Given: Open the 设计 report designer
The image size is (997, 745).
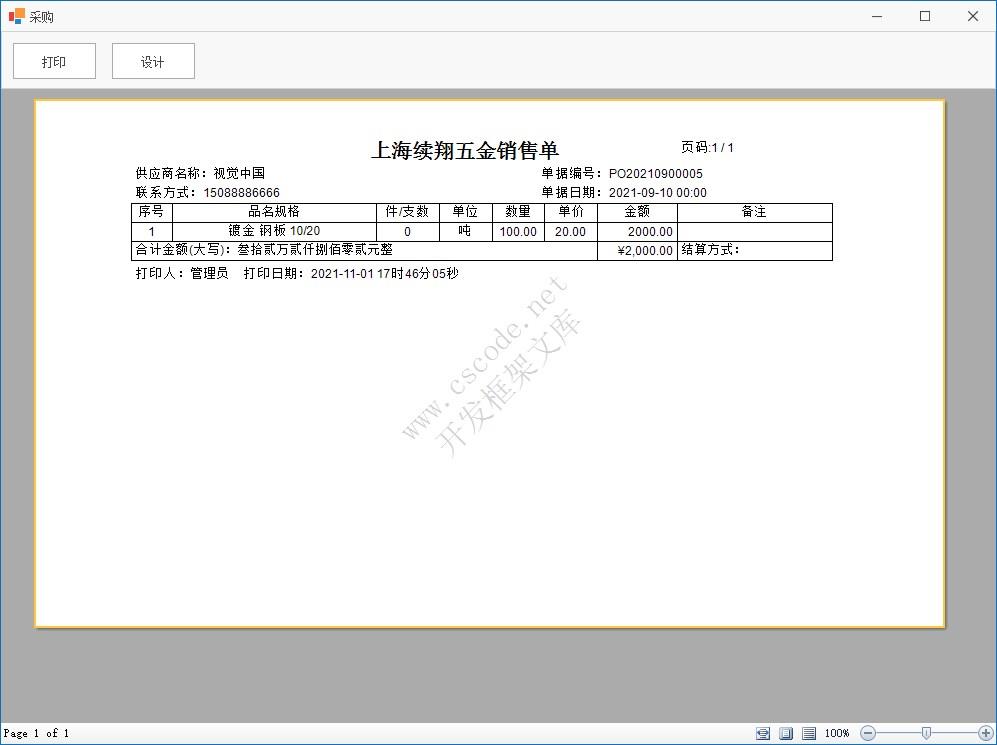Looking at the screenshot, I should tap(153, 61).
